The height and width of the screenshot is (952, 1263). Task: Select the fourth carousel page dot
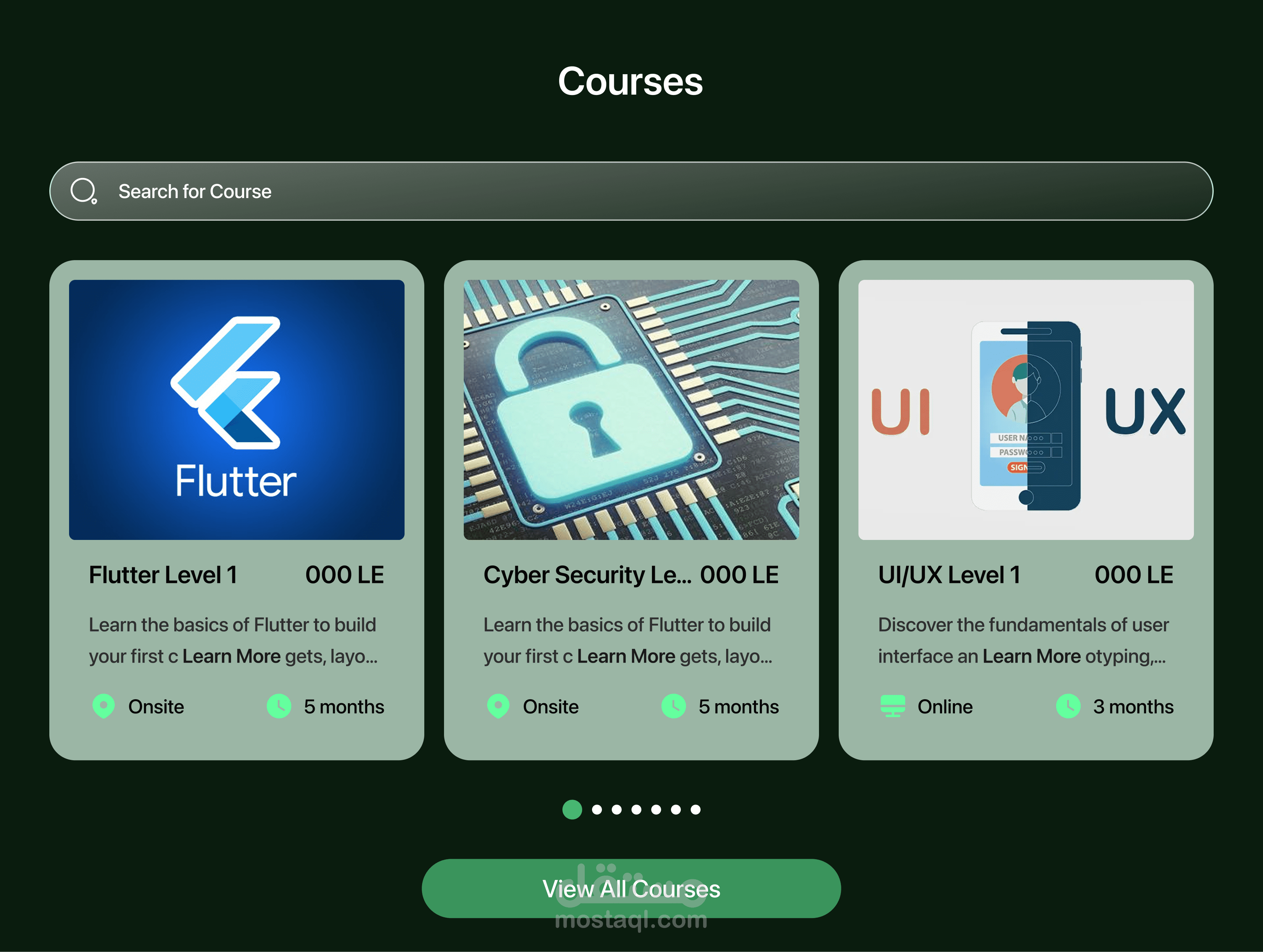click(x=636, y=809)
